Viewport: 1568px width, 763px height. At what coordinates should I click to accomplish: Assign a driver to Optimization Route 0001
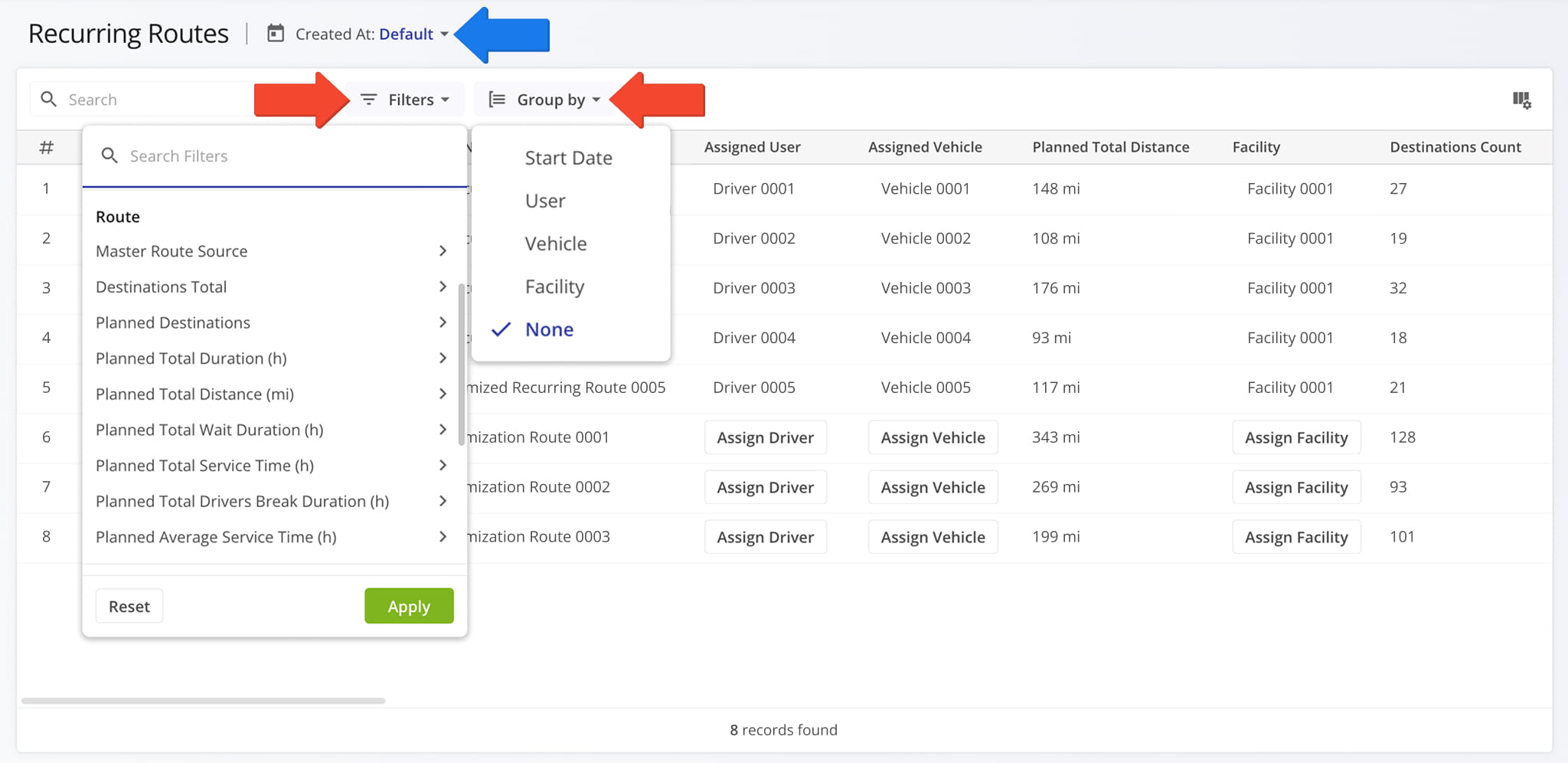point(765,437)
